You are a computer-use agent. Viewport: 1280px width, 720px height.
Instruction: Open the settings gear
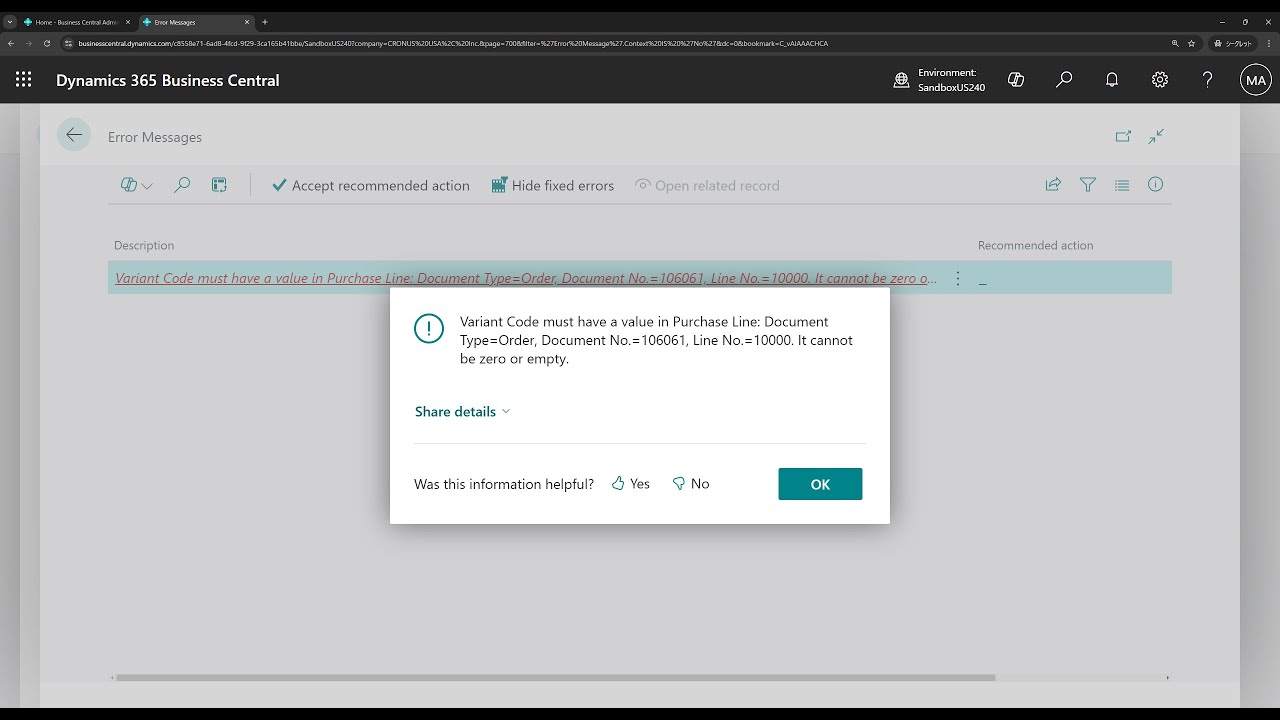pyautogui.click(x=1160, y=80)
